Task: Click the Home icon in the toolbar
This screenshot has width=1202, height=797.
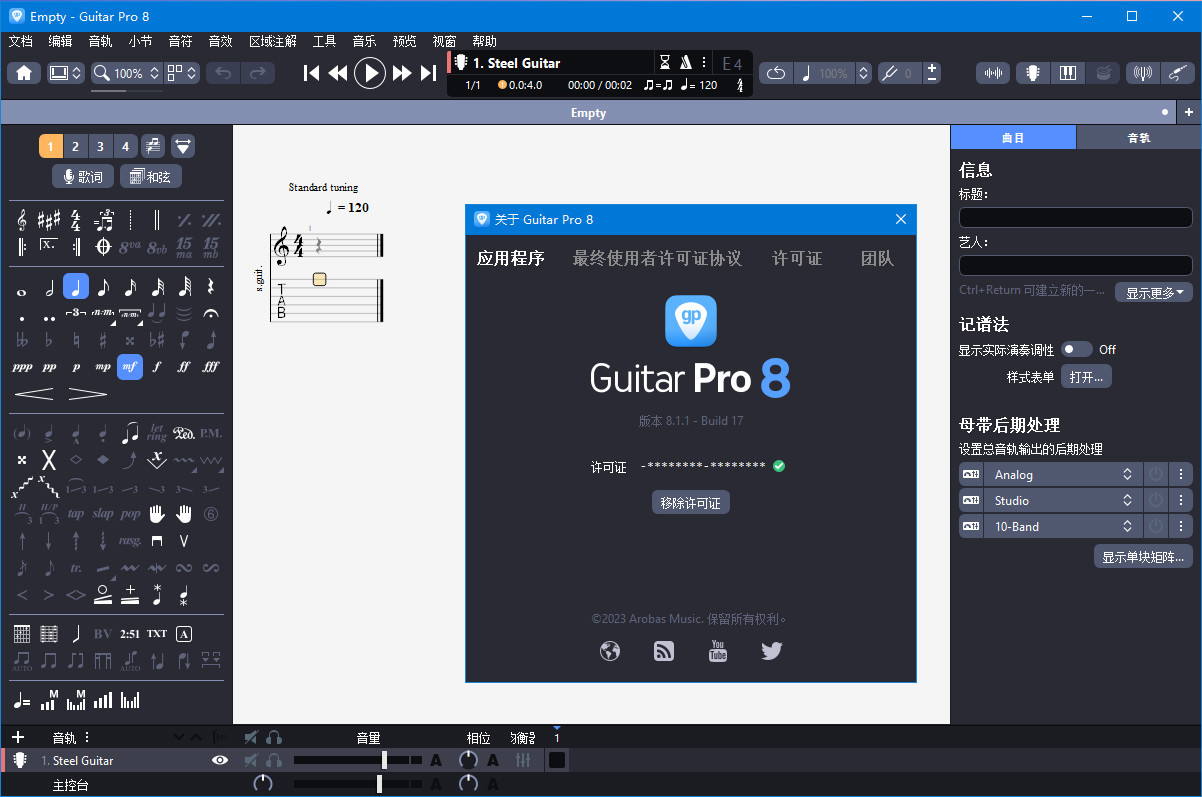Action: point(24,73)
